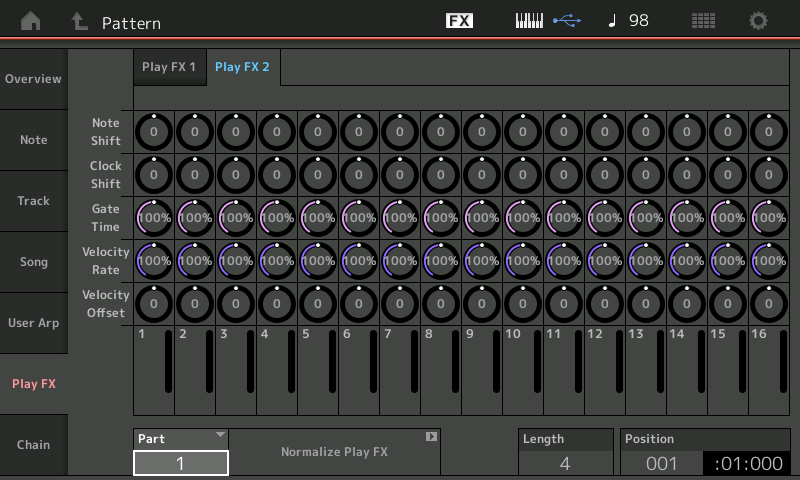800x480 pixels.
Task: Open the User Arp side tab
Action: [34, 323]
